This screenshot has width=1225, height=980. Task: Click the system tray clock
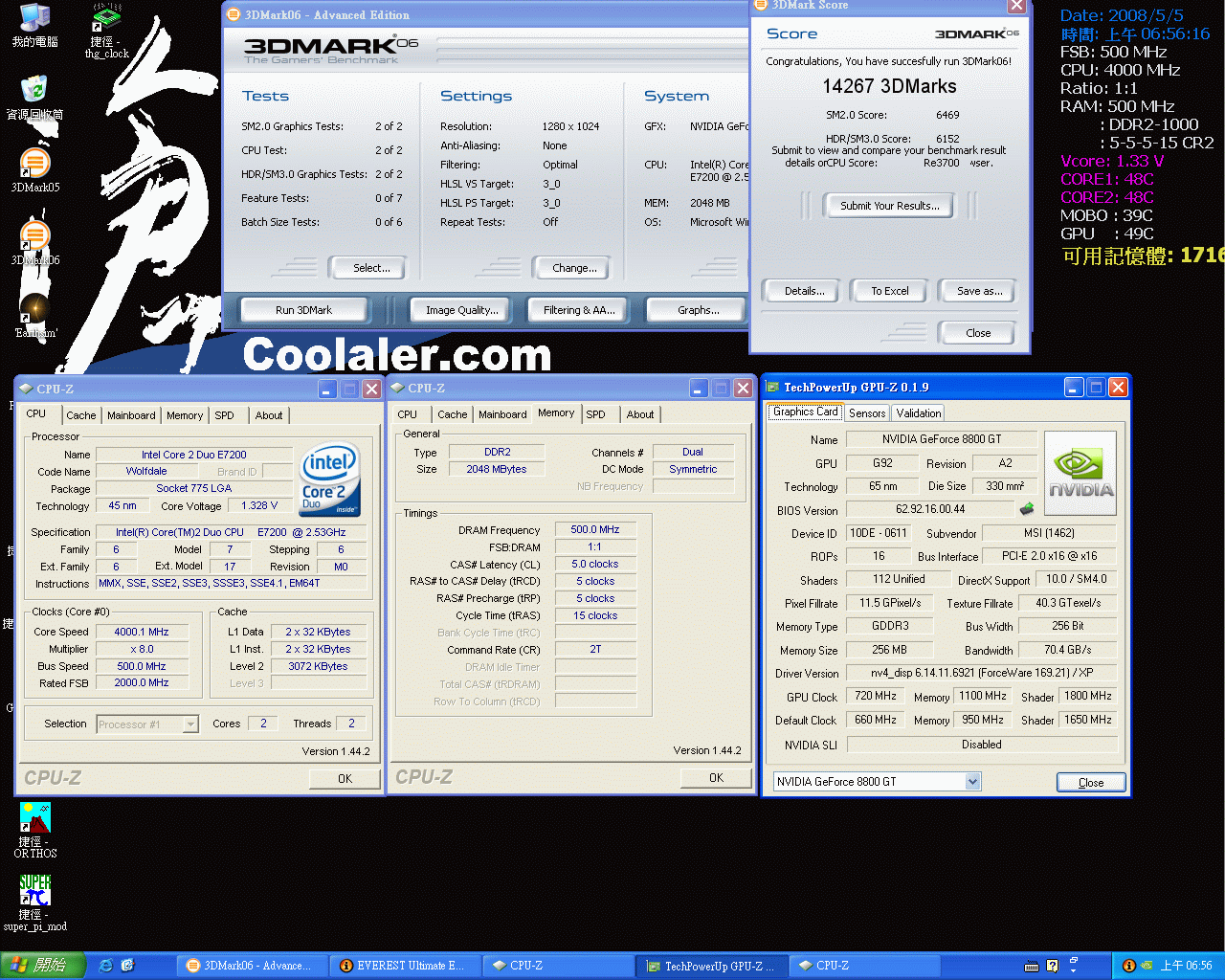(1186, 966)
